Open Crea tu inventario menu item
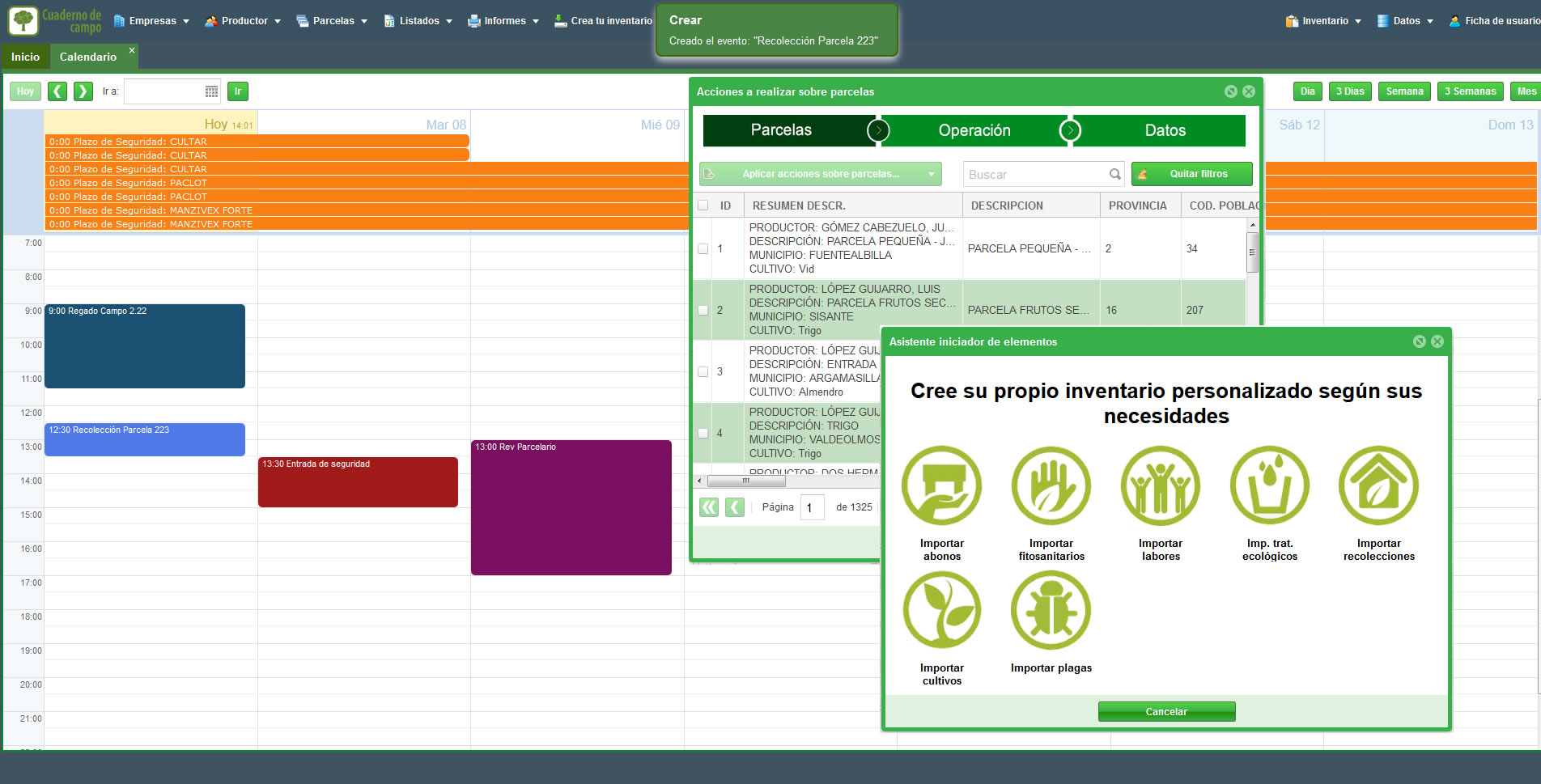Screen dimensions: 1541x784 click(x=603, y=21)
